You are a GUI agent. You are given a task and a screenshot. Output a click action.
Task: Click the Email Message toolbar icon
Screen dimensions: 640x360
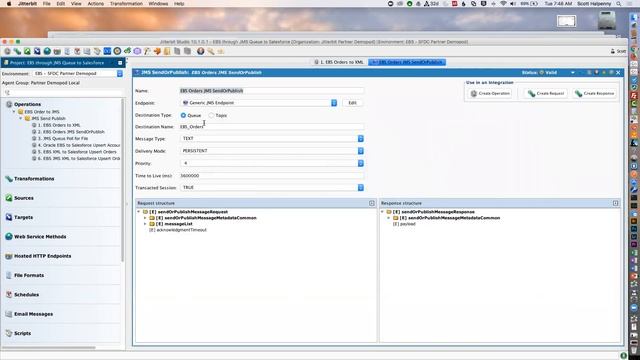click(x=87, y=51)
